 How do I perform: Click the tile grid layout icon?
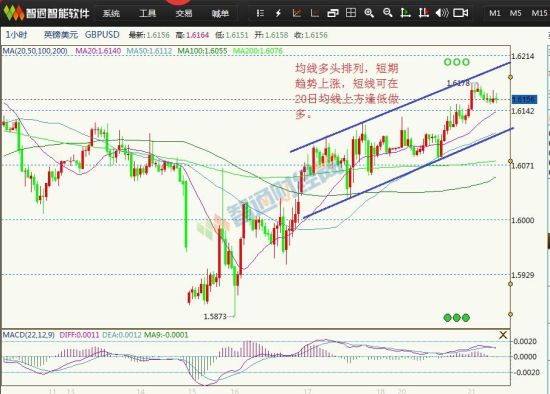[x=351, y=13]
